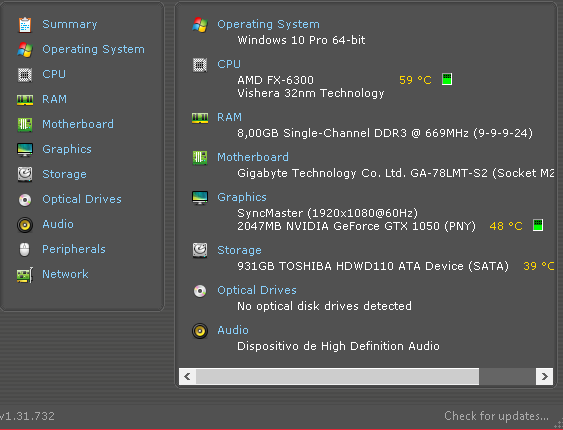
Task: Click the horizontal scrollbar right arrow
Action: click(x=544, y=377)
